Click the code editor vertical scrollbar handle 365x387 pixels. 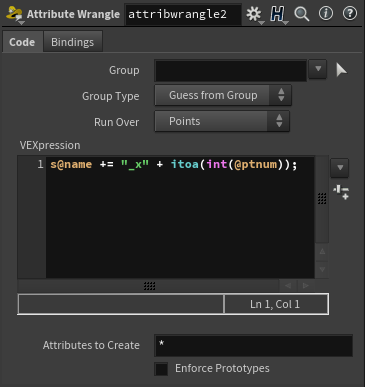pos(322,199)
